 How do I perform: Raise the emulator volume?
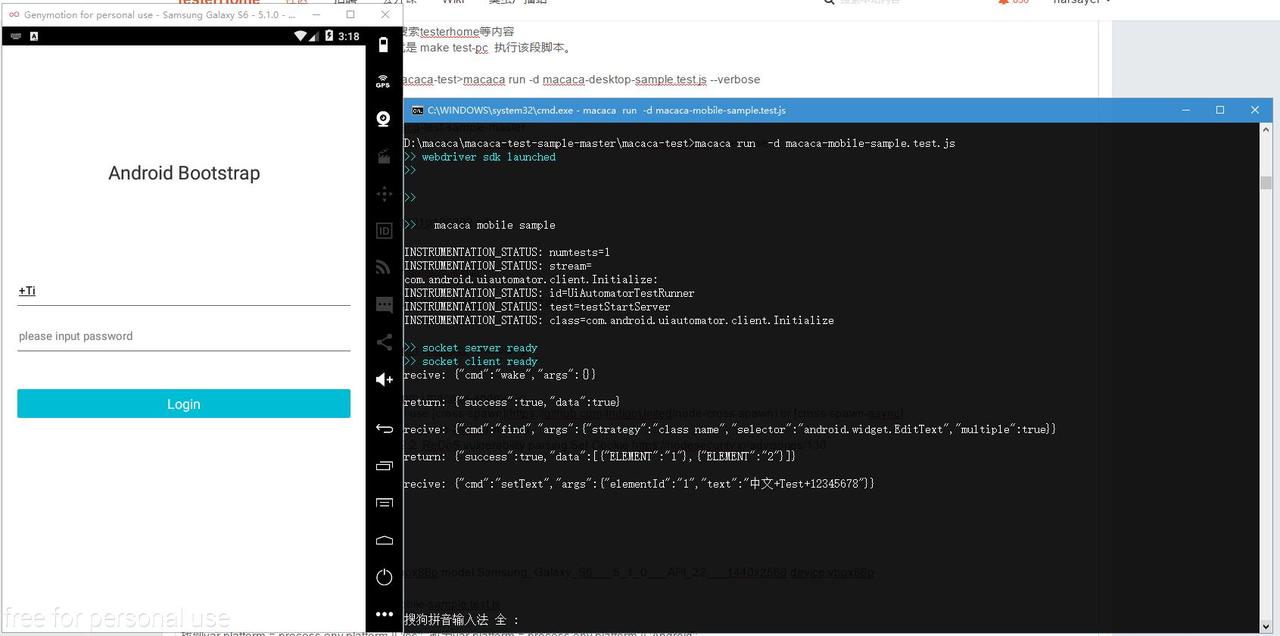pos(384,379)
